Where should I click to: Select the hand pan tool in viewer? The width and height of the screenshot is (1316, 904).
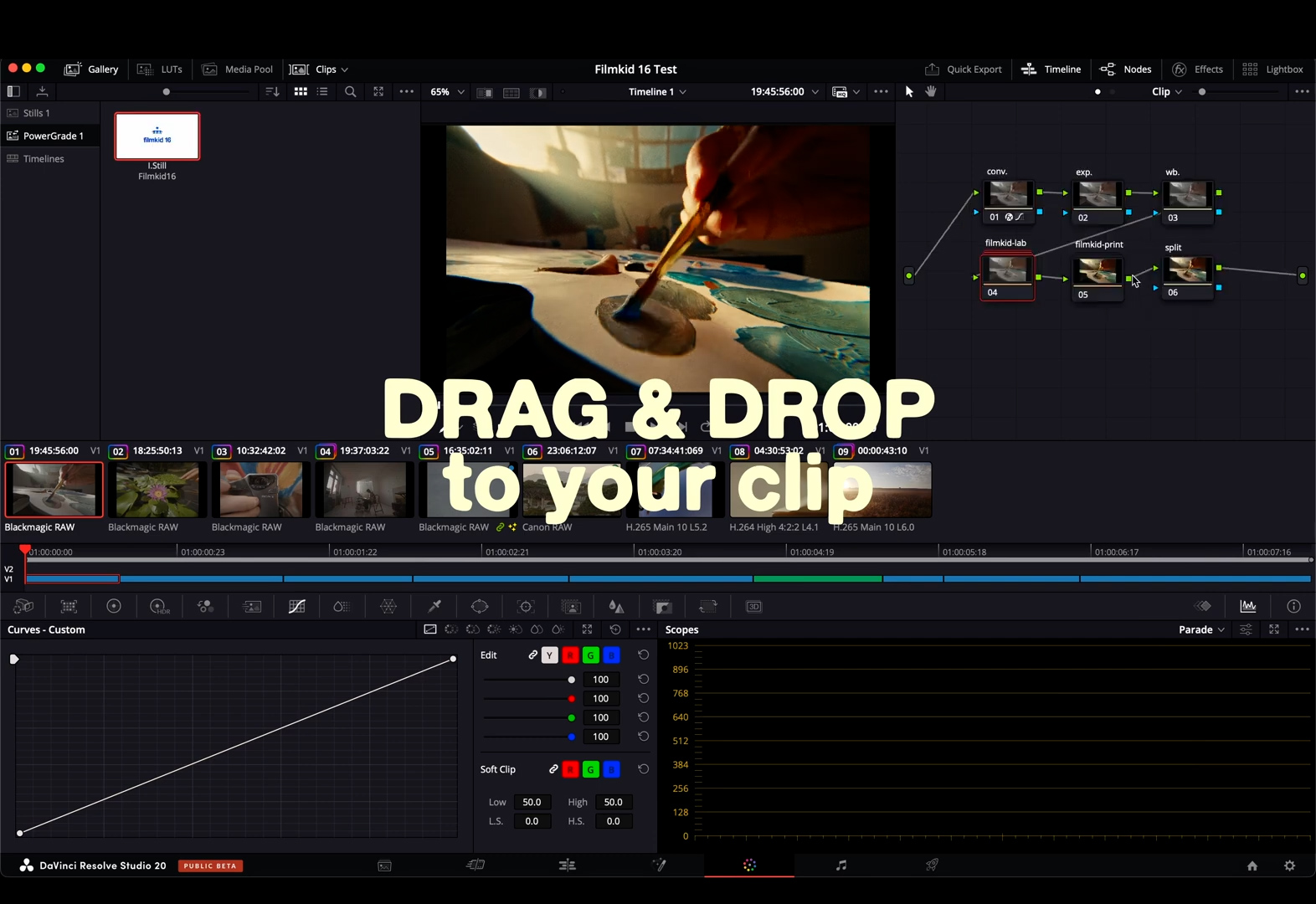931,92
